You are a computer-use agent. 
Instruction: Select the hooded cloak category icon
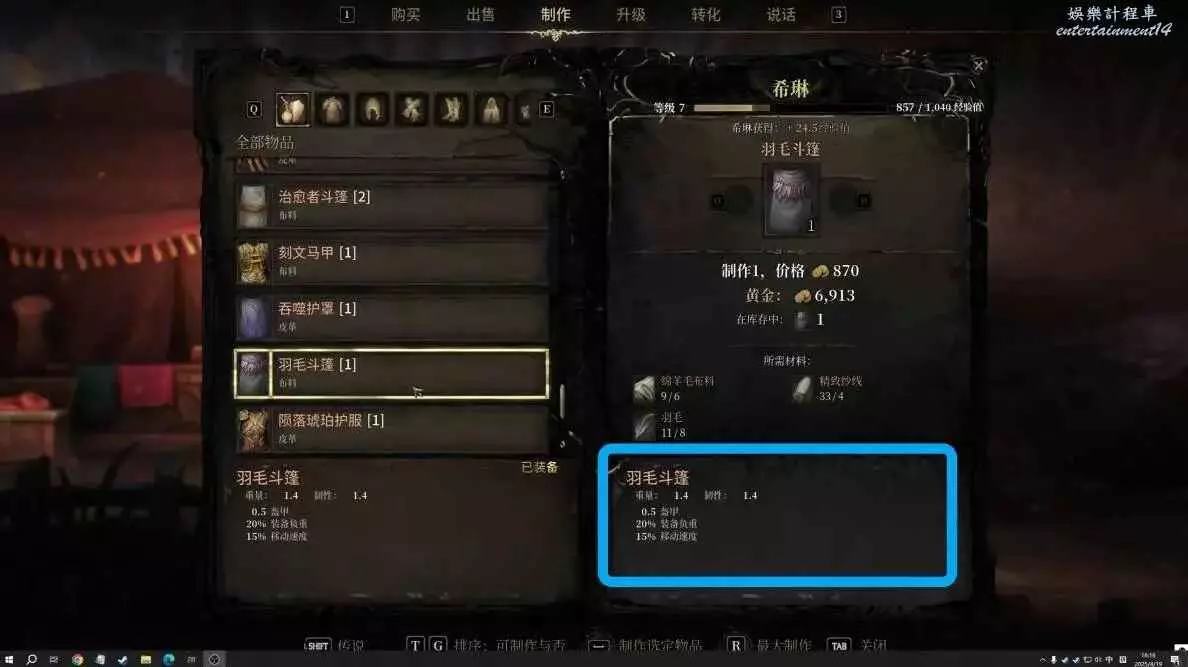click(492, 110)
